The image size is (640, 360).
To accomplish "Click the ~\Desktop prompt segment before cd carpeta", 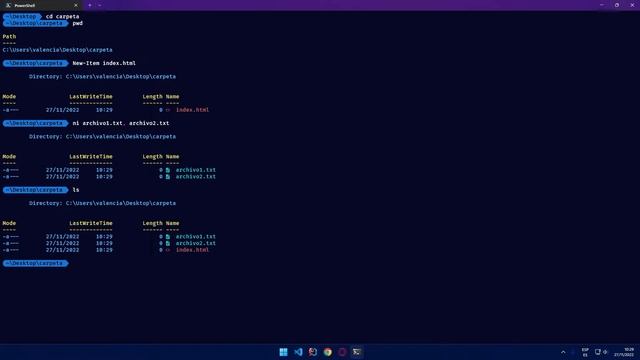I will tap(22, 16).
